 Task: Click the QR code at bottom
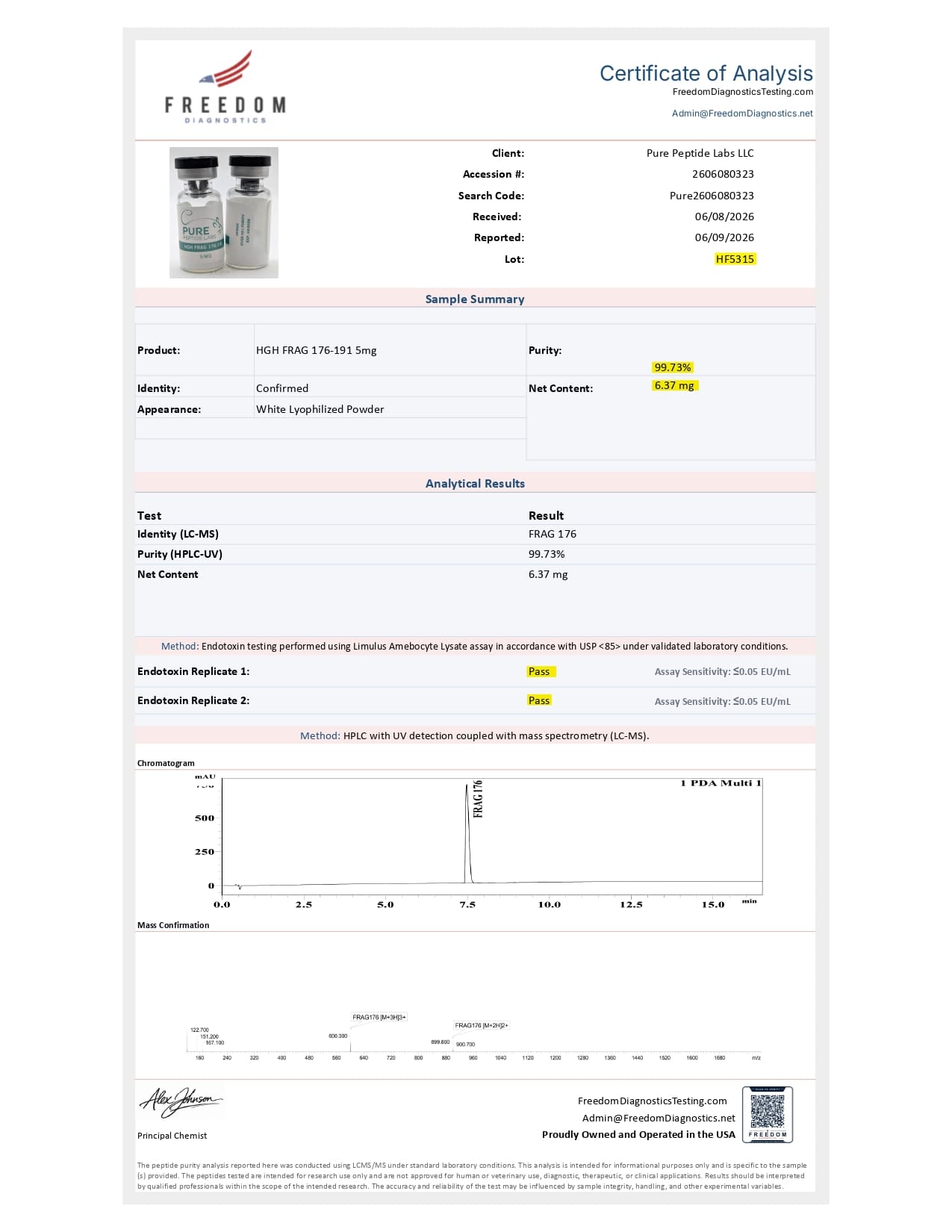768,1115
